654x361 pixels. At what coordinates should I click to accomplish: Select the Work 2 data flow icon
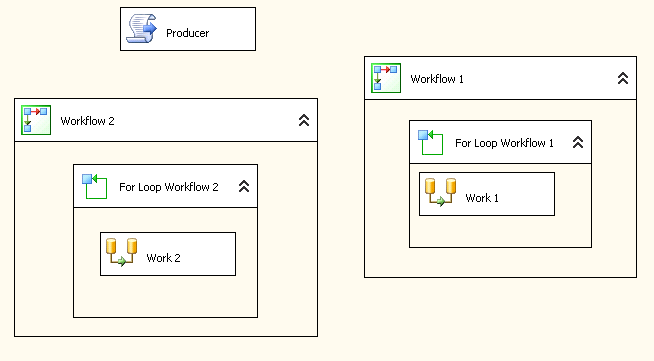[x=121, y=252]
